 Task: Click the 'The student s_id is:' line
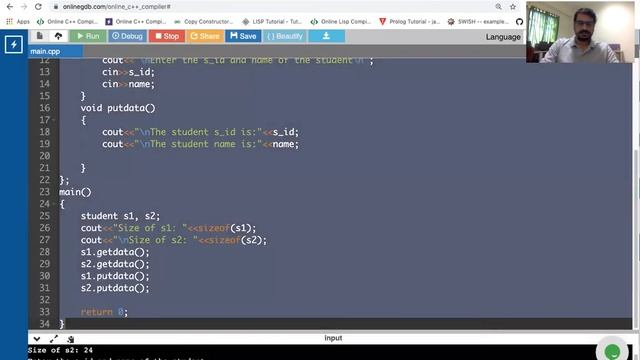200,132
